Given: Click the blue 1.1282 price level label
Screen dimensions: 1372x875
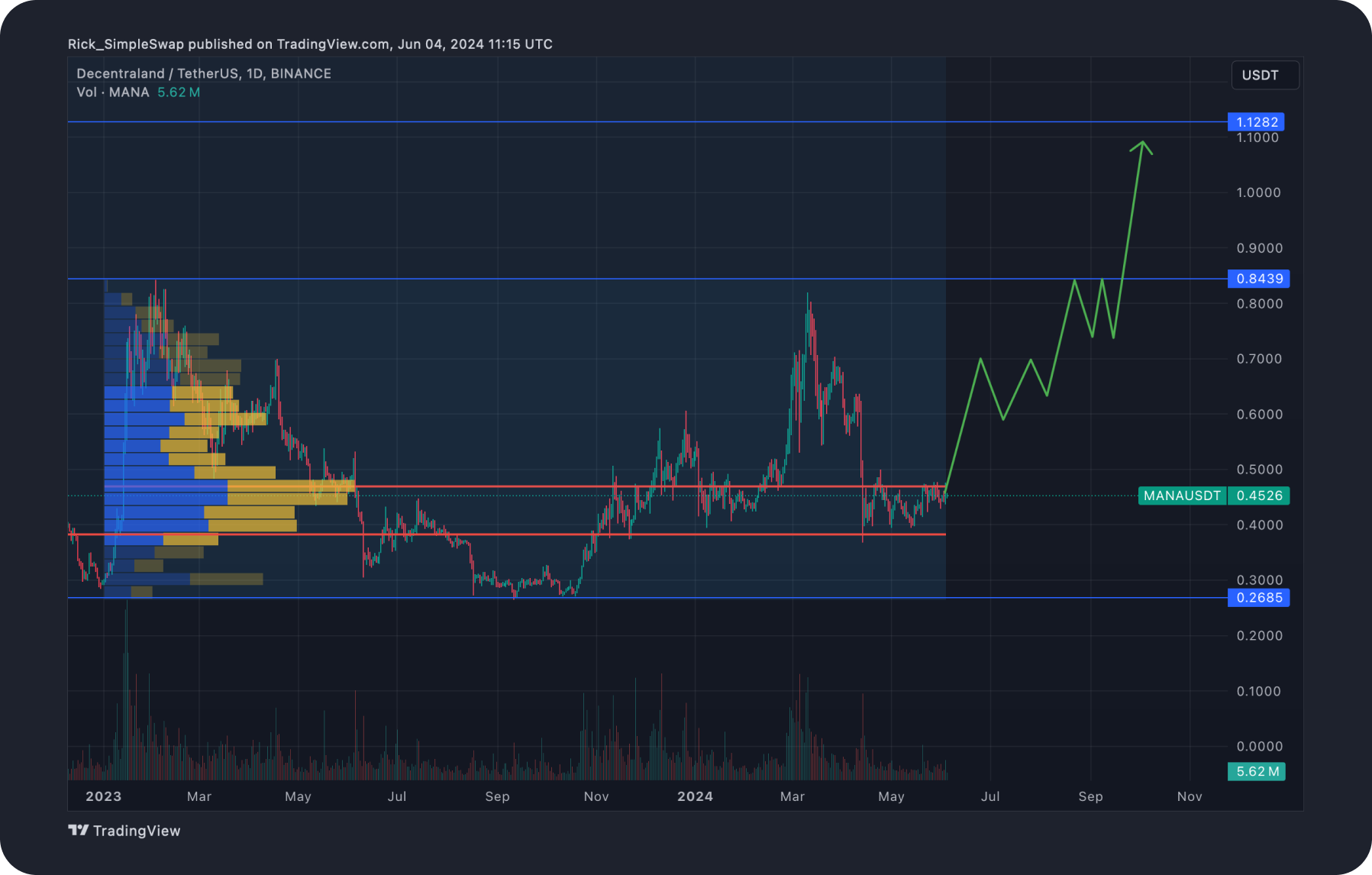Looking at the screenshot, I should 1257,121.
